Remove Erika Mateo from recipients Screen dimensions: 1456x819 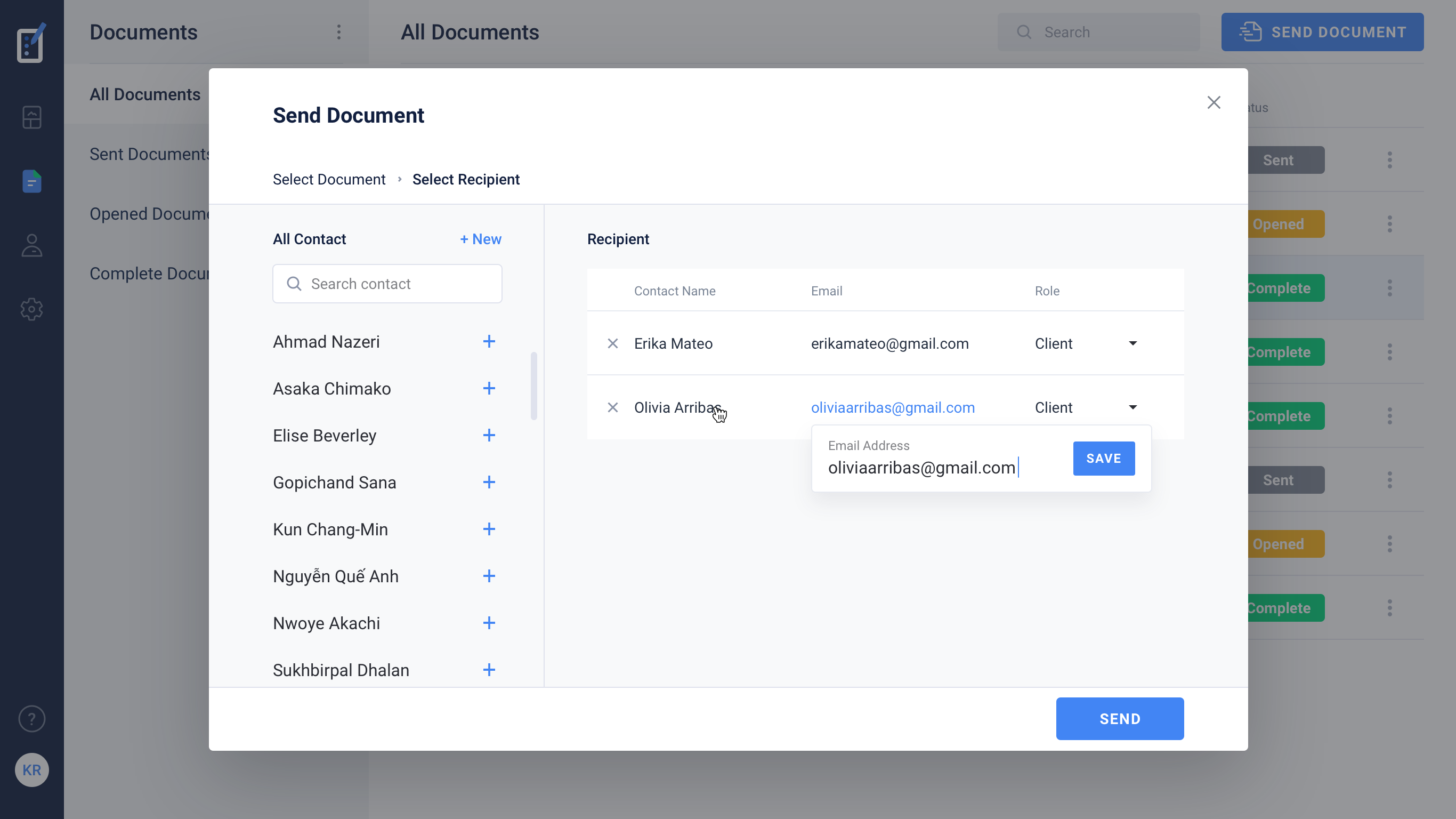pyautogui.click(x=613, y=344)
